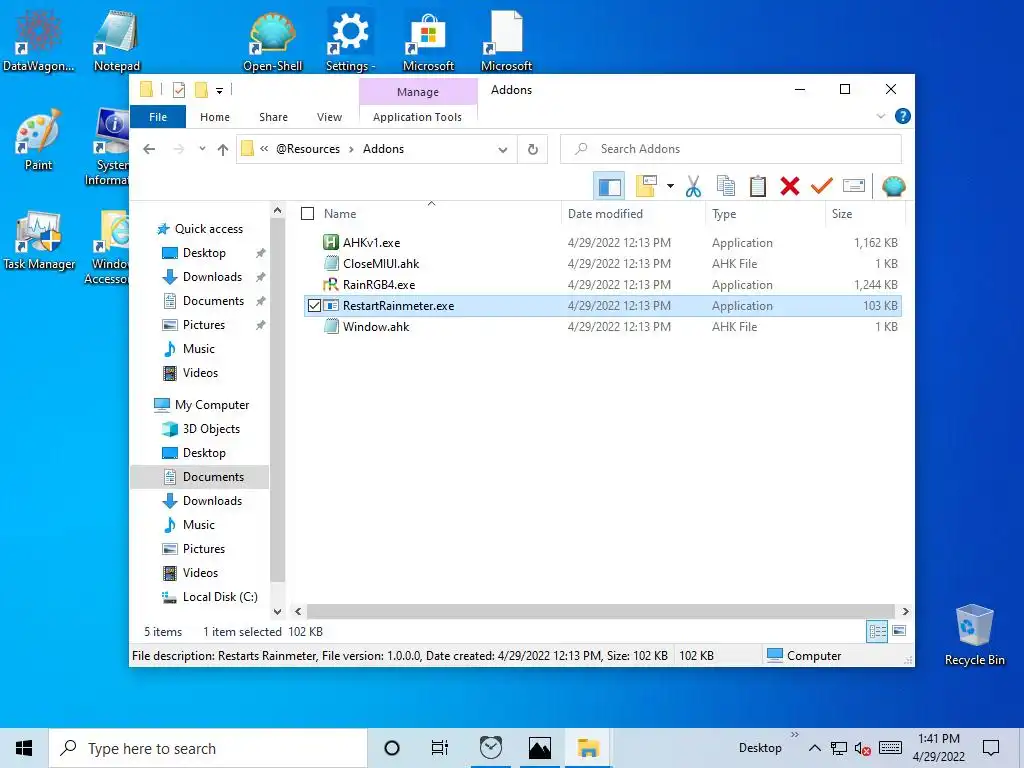Viewport: 1024px width, 768px height.
Task: Click the New folder toolbar icon
Action: tap(647, 186)
